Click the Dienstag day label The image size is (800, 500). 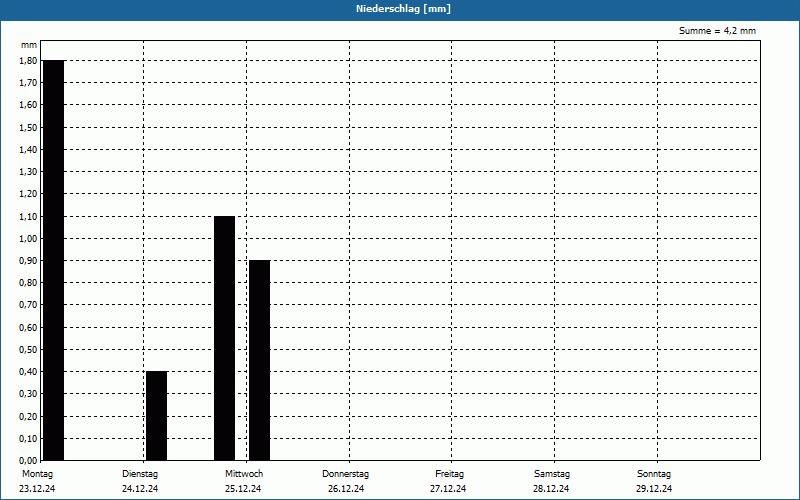pyautogui.click(x=140, y=474)
